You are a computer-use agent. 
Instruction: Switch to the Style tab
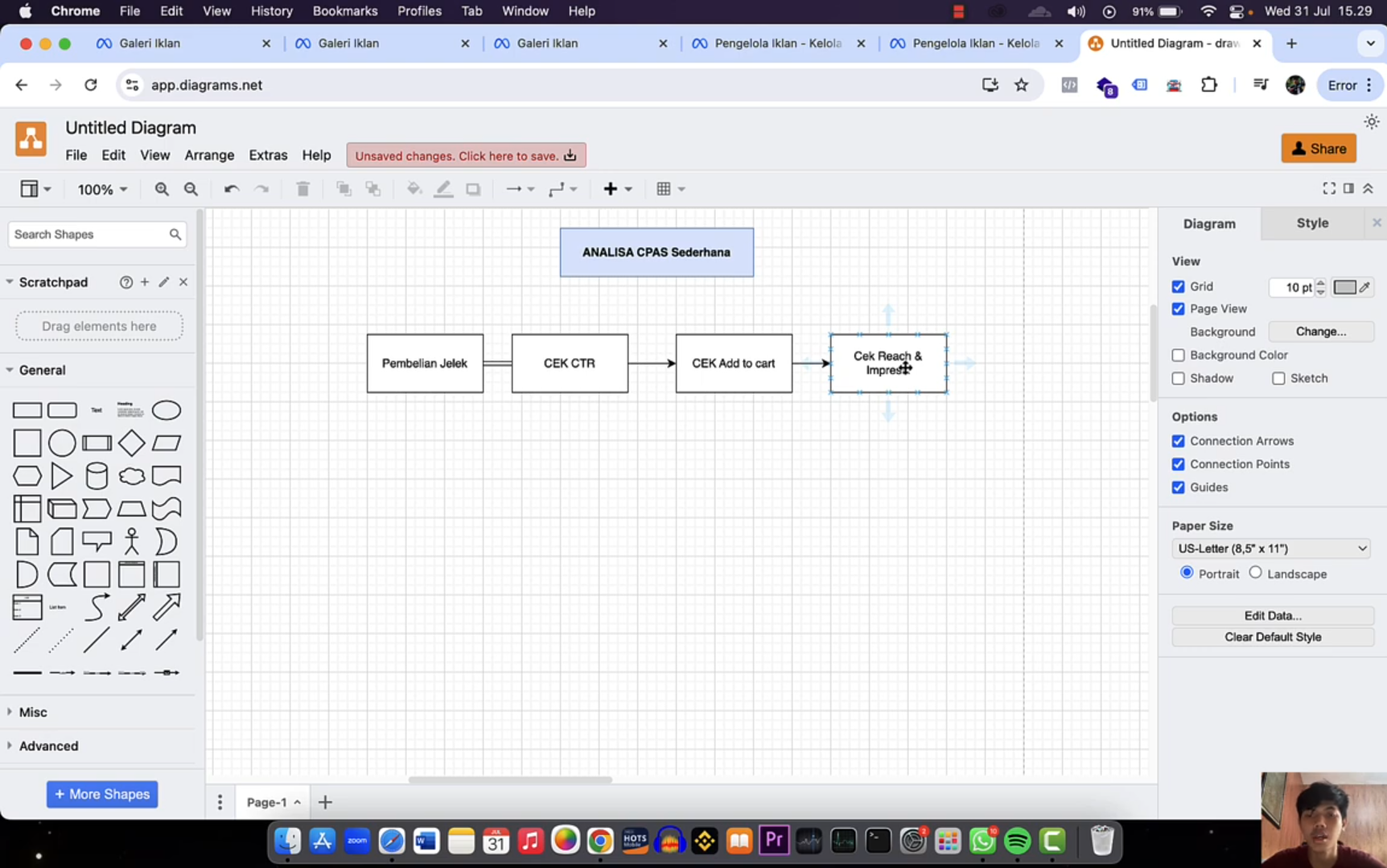(x=1312, y=223)
